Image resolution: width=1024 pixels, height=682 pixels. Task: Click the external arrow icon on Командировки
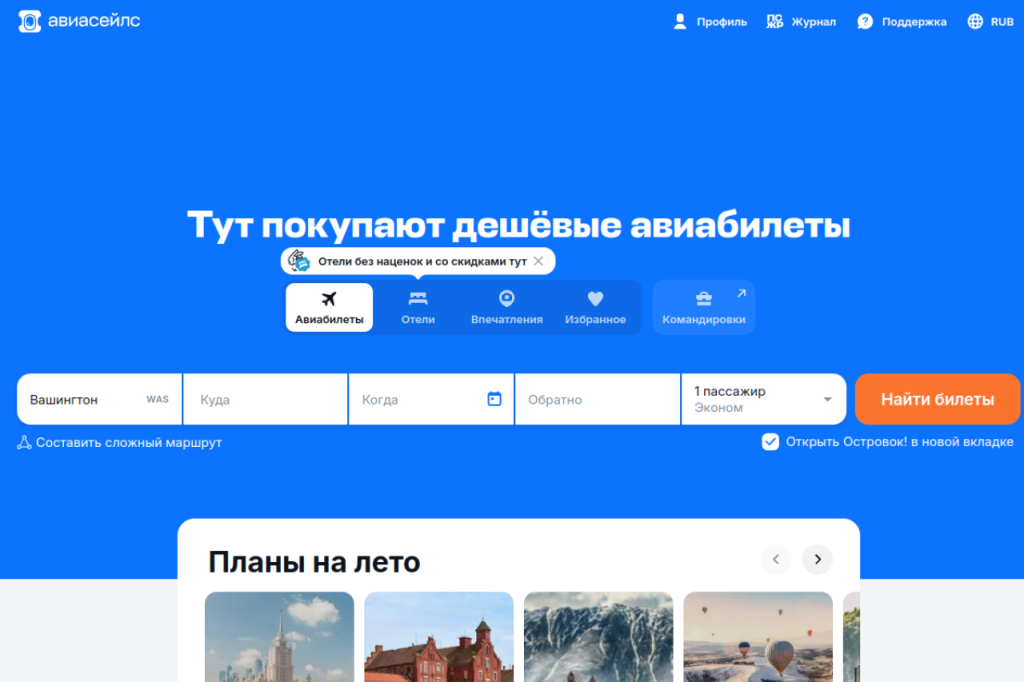point(741,294)
